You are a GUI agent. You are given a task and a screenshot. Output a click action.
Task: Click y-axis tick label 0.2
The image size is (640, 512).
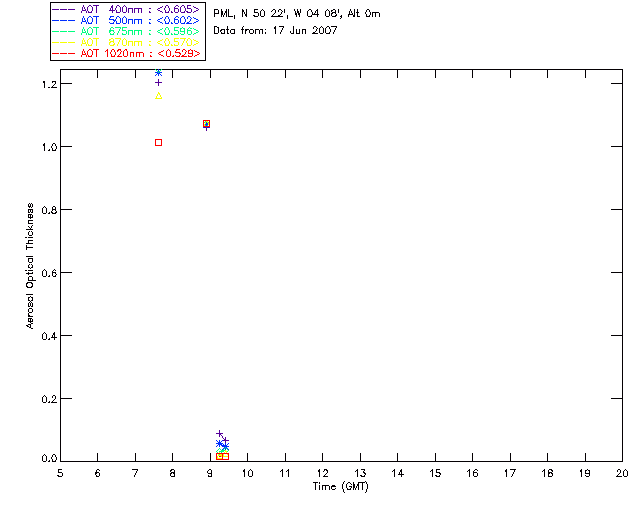click(49, 399)
